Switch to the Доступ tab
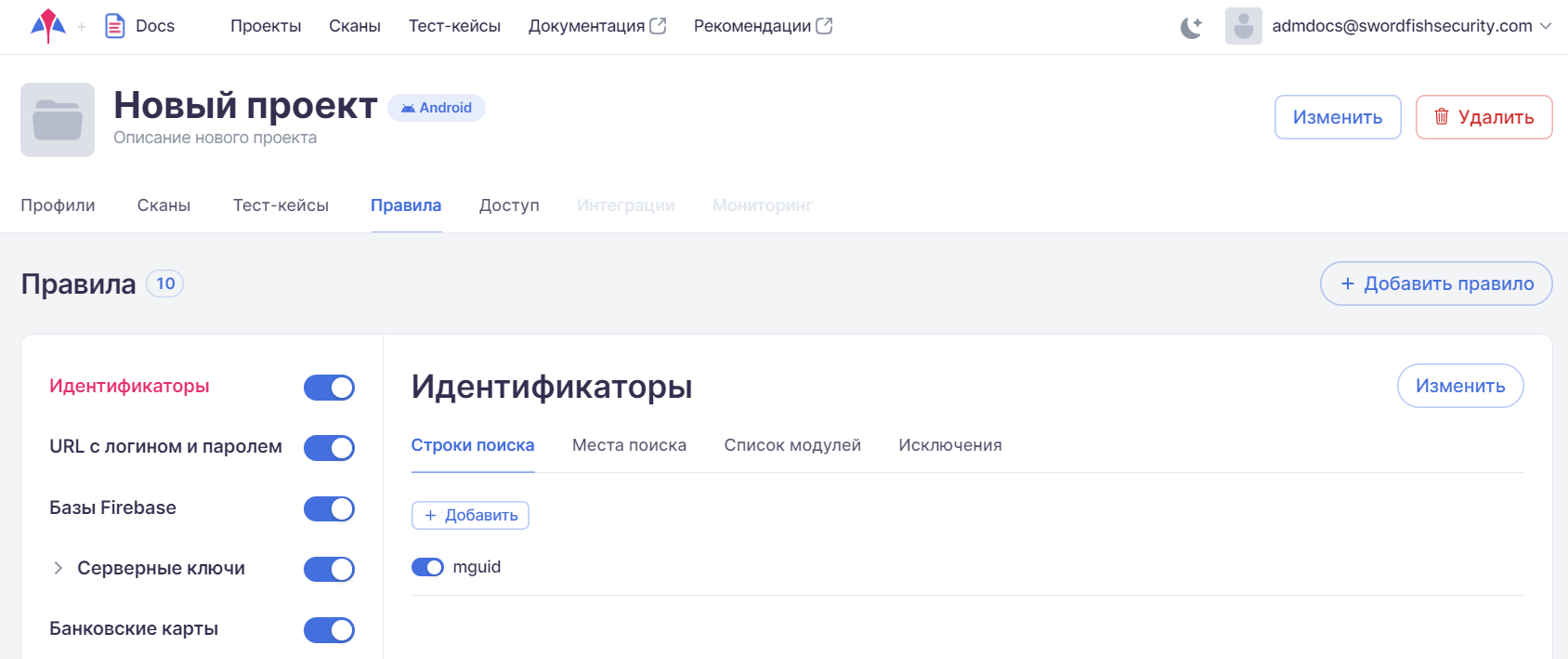The width and height of the screenshot is (1568, 659). [509, 205]
